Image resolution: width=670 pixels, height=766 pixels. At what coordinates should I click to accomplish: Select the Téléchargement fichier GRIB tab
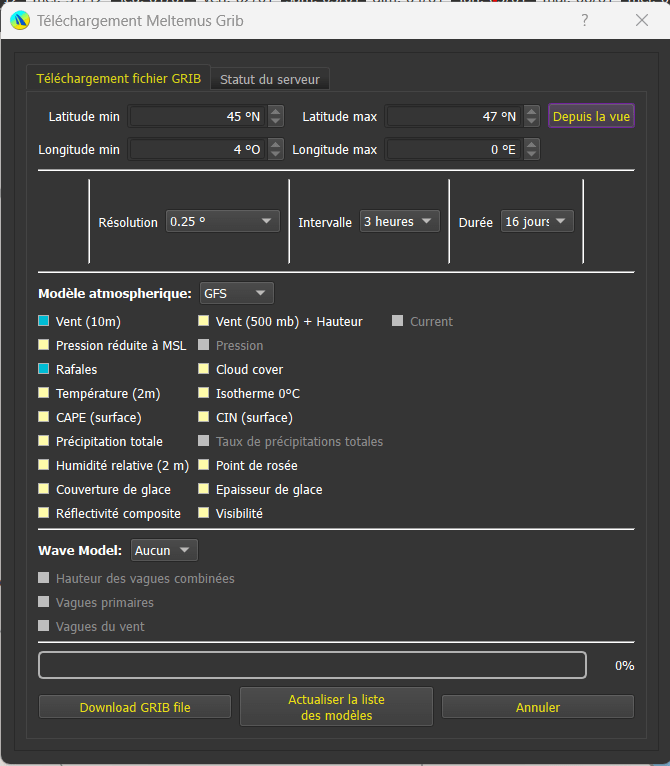[119, 79]
